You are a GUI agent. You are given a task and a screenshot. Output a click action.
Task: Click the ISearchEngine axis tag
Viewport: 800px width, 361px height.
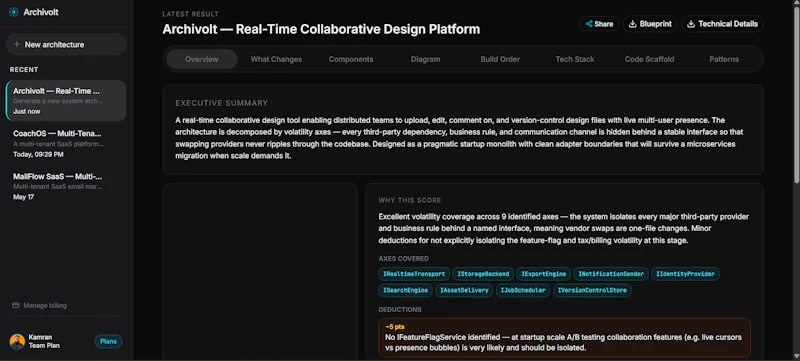406,291
